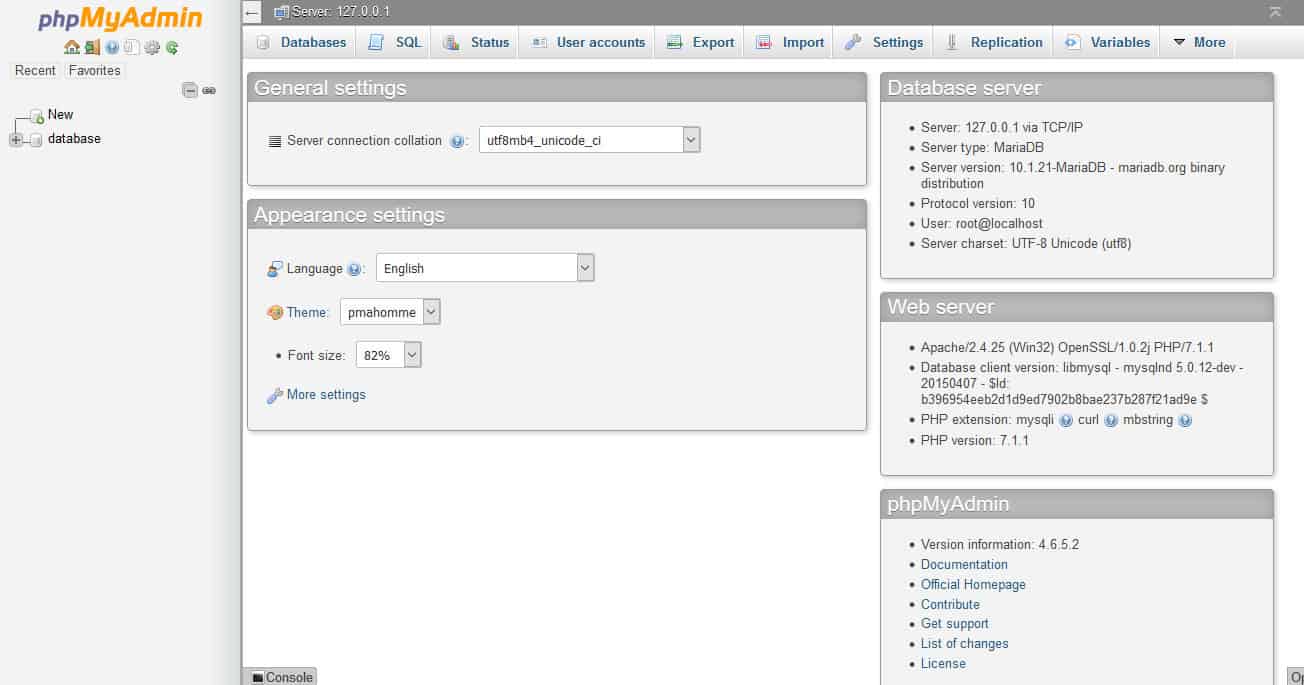Click the phpMyAdmin logo

point(120,19)
